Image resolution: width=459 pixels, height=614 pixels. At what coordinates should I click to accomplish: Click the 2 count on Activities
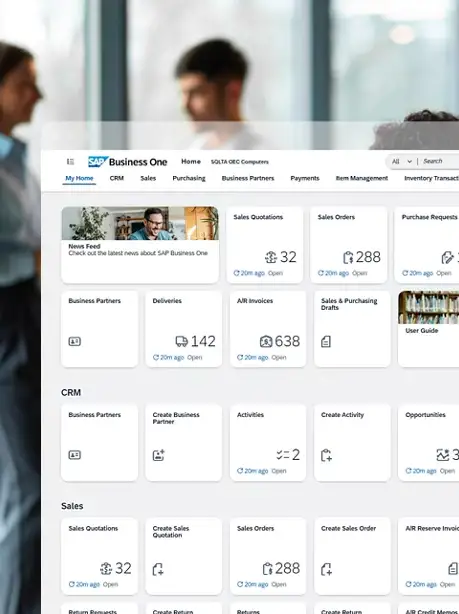(296, 455)
